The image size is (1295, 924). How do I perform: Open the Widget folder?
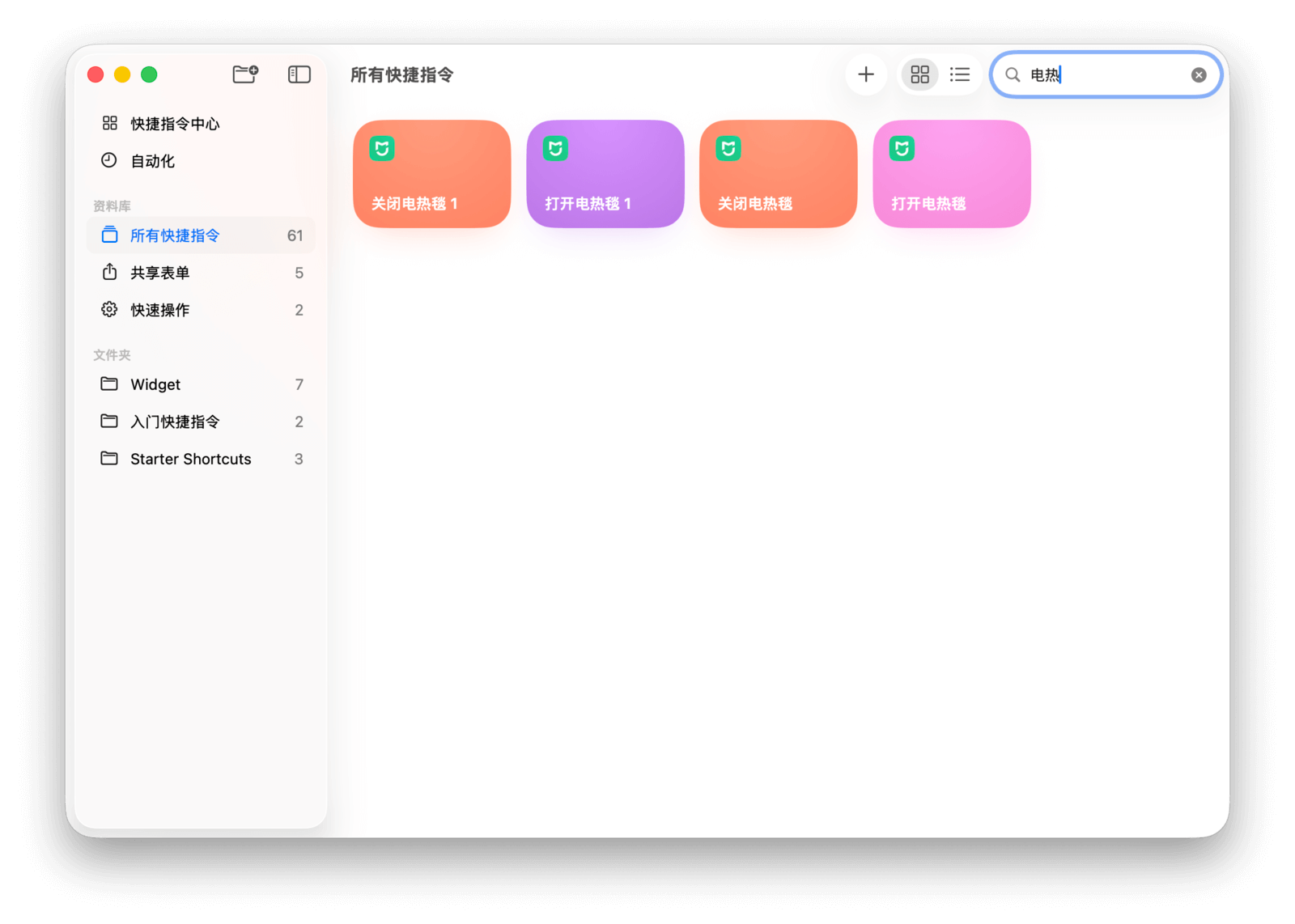click(155, 384)
